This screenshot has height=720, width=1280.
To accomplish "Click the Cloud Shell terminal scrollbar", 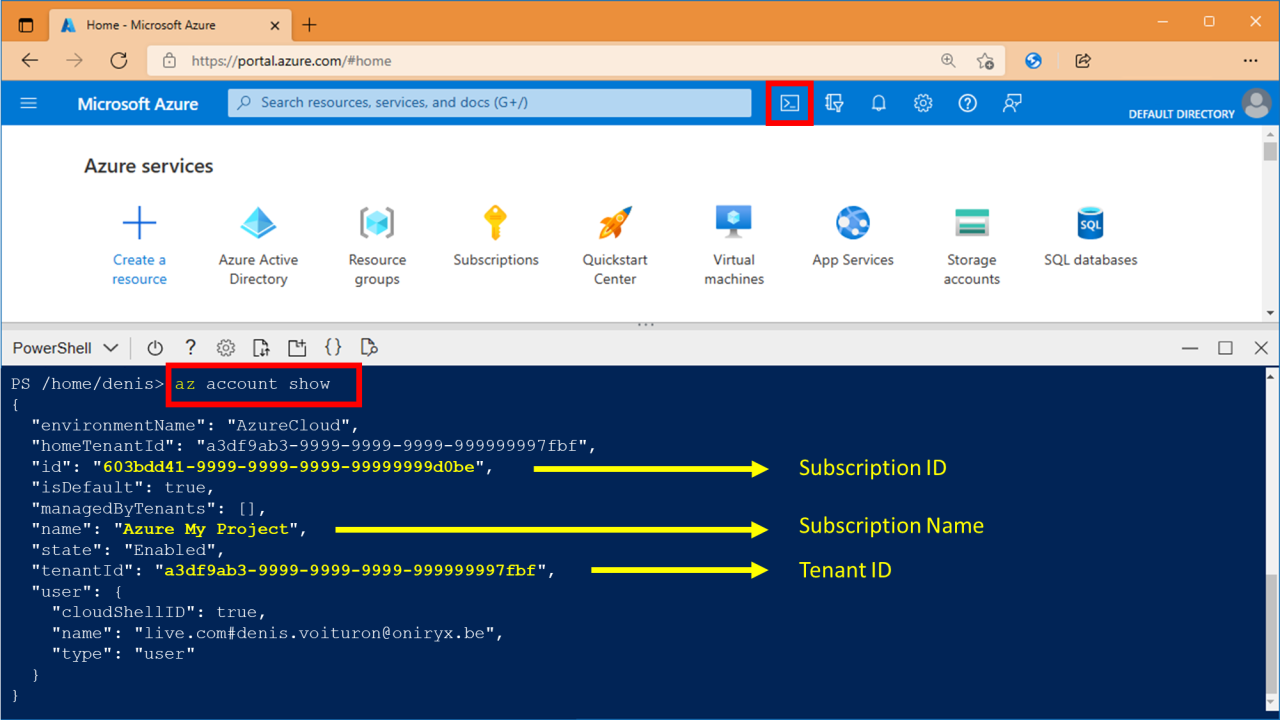I will pyautogui.click(x=1271, y=541).
